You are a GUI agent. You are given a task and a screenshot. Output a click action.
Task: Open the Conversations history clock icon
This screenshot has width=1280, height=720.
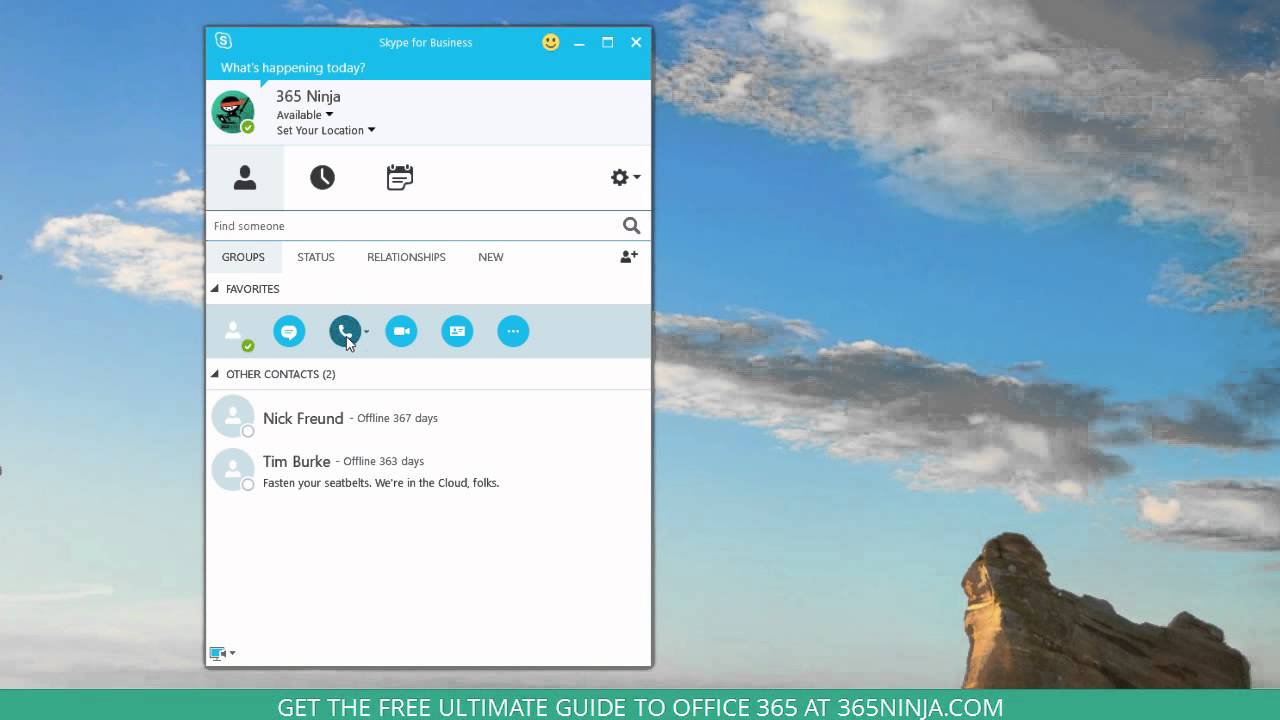pos(322,178)
